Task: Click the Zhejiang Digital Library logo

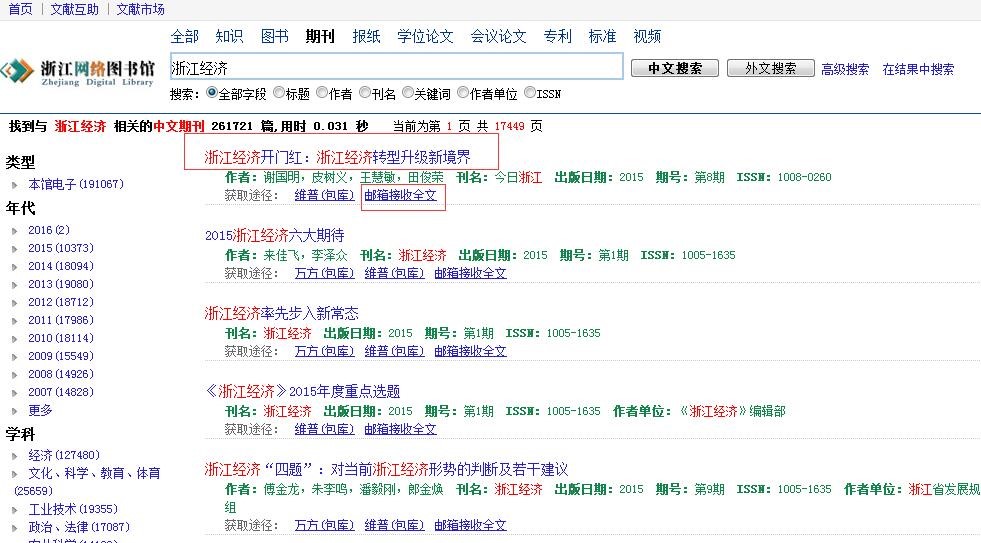Action: [78, 71]
